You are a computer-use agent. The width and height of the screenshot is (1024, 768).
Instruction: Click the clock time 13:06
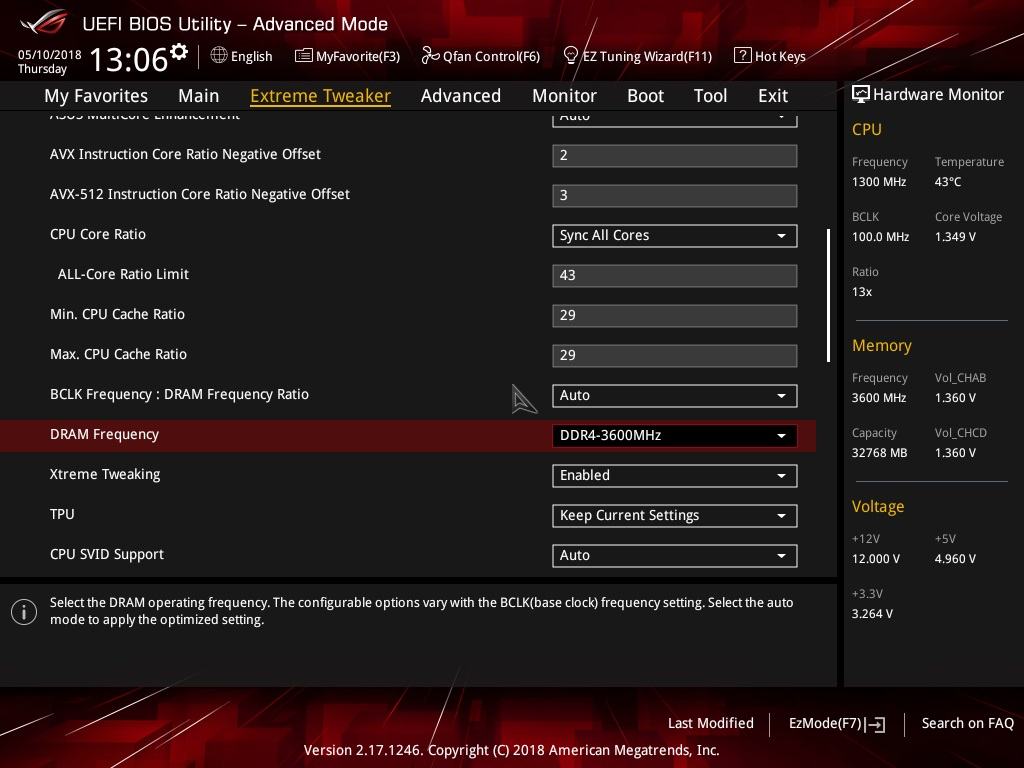(x=129, y=59)
